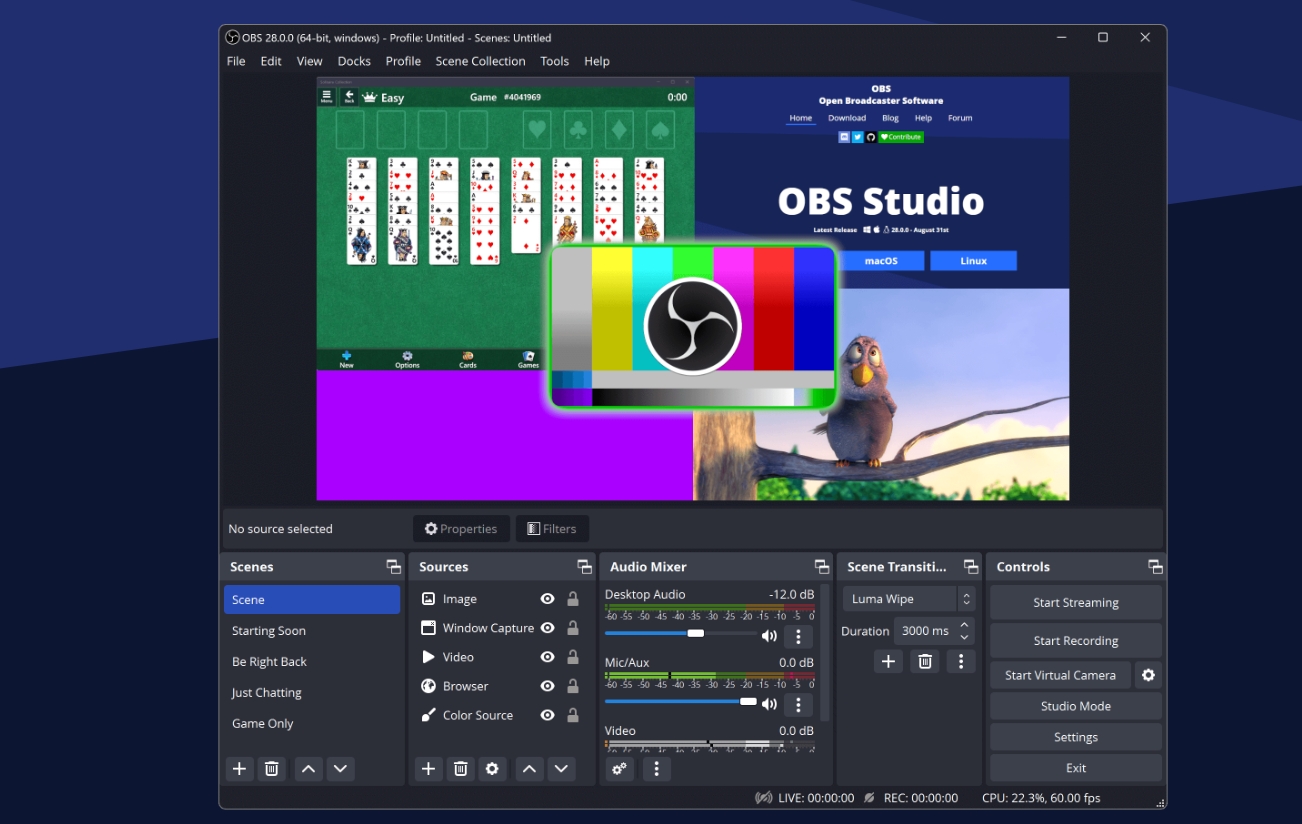1302x824 pixels.
Task: Open Settings from Controls dock
Action: tap(1076, 737)
